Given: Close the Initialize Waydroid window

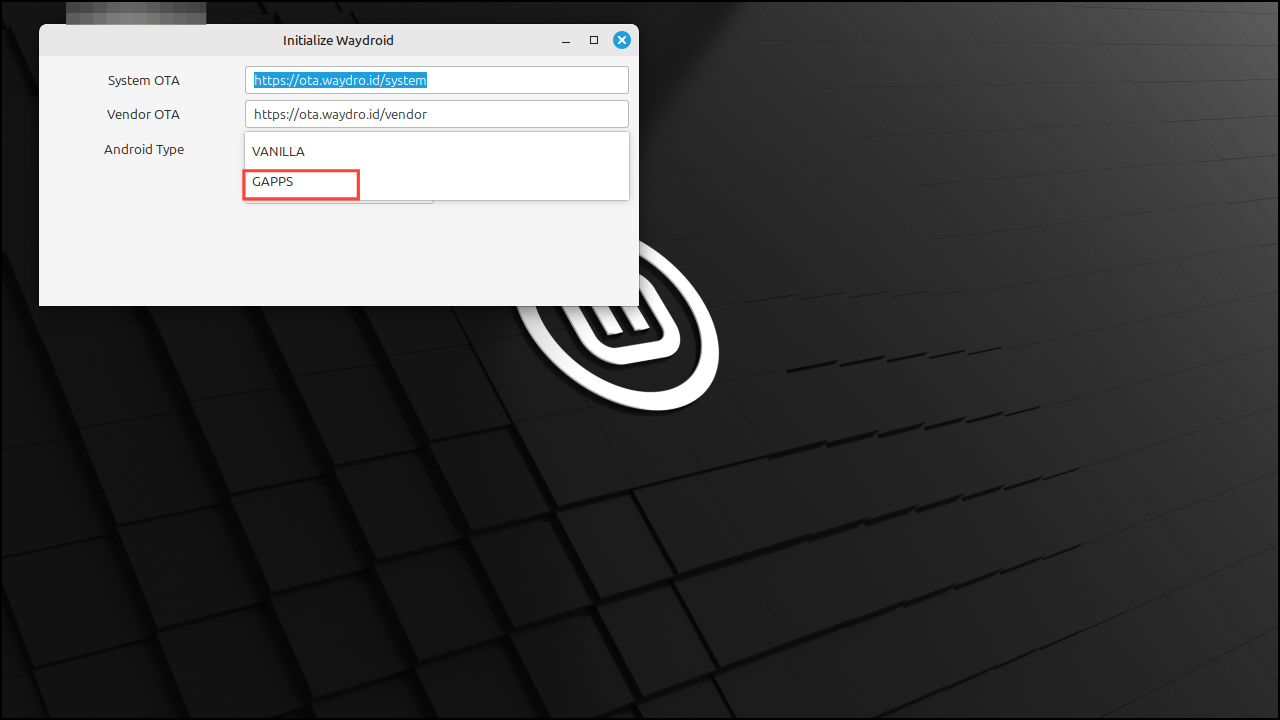Looking at the screenshot, I should (621, 40).
